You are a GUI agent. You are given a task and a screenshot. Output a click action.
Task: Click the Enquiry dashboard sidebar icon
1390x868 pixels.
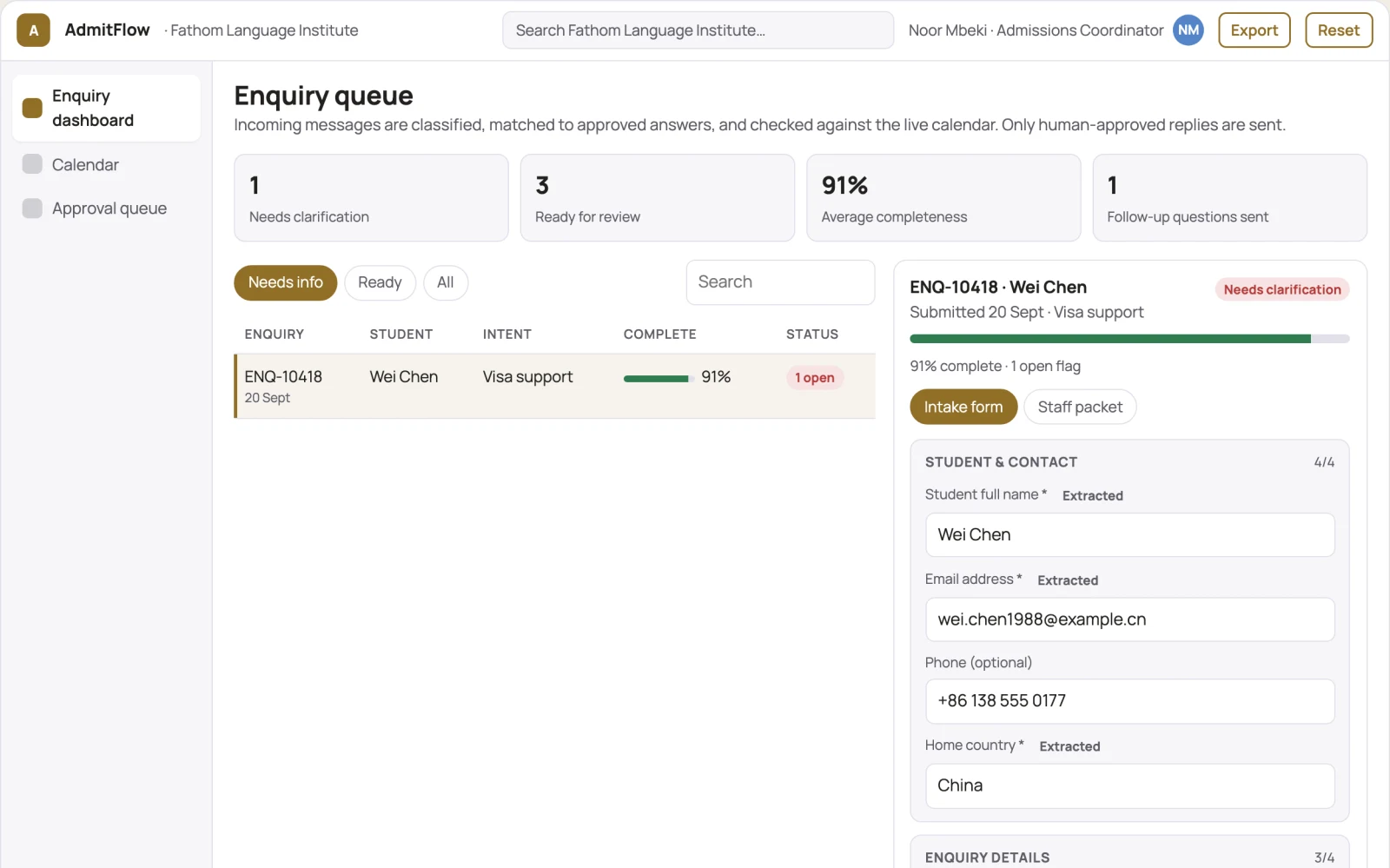pyautogui.click(x=32, y=108)
